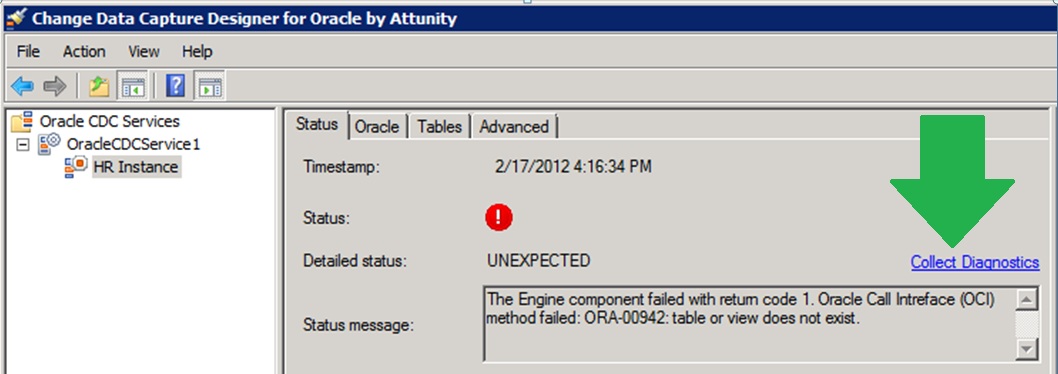Open the View menu
Image resolution: width=1058 pixels, height=374 pixels.
click(x=144, y=51)
